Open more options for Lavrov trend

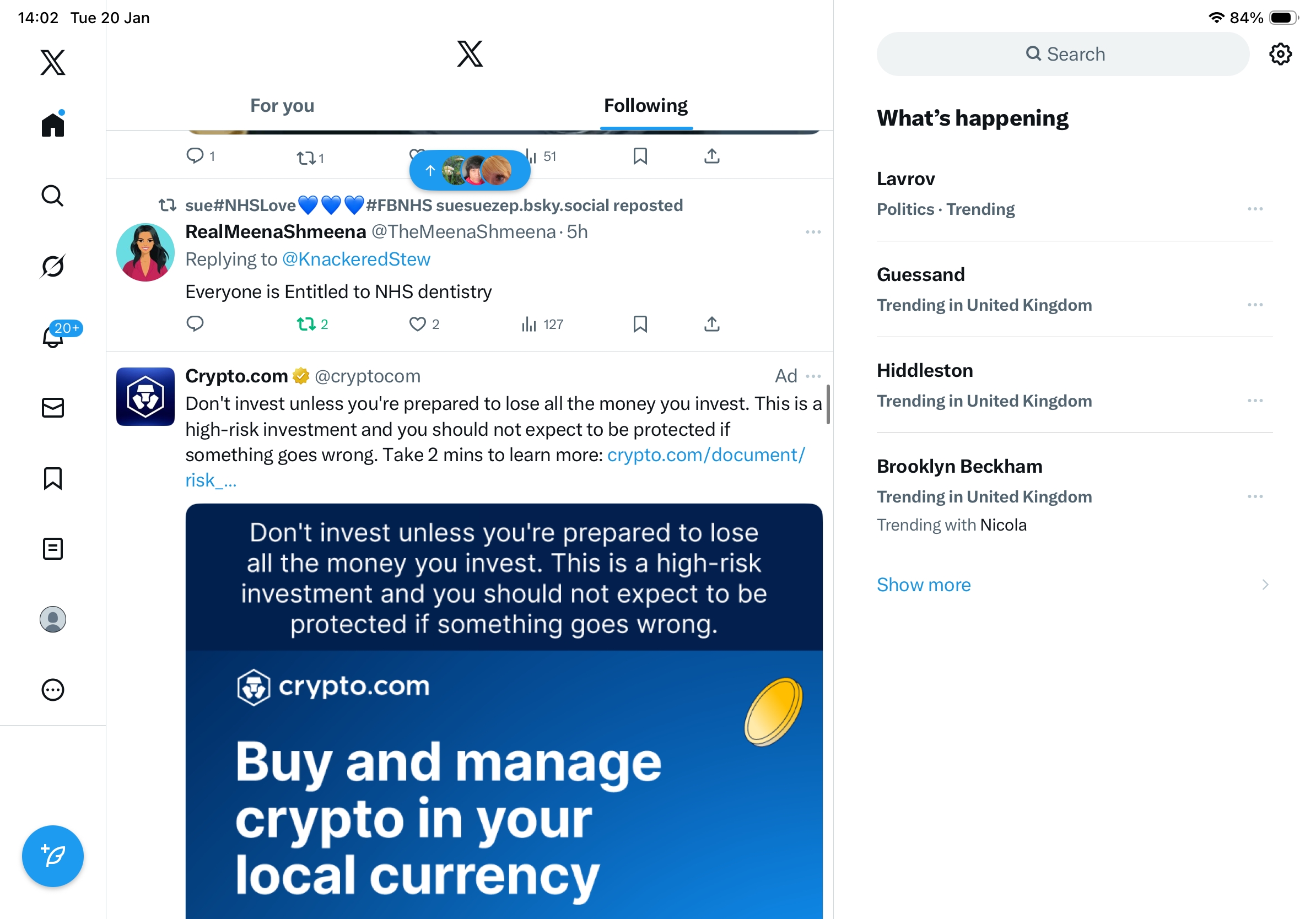tap(1255, 209)
